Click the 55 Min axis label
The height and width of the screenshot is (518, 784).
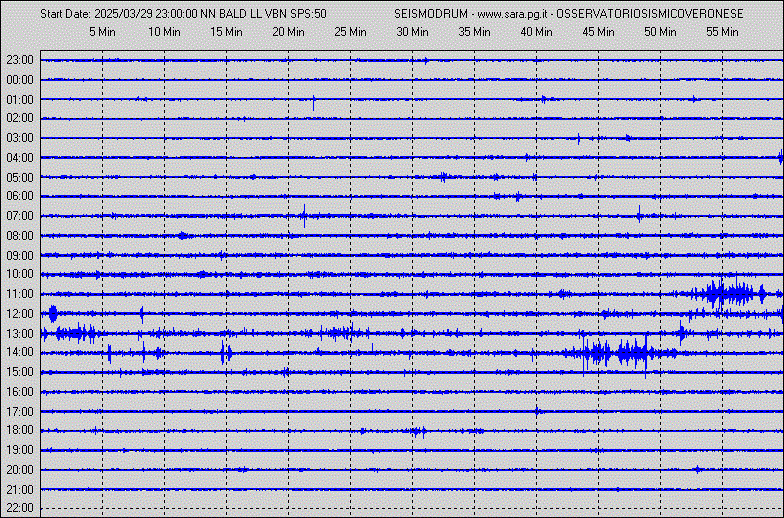tap(722, 32)
